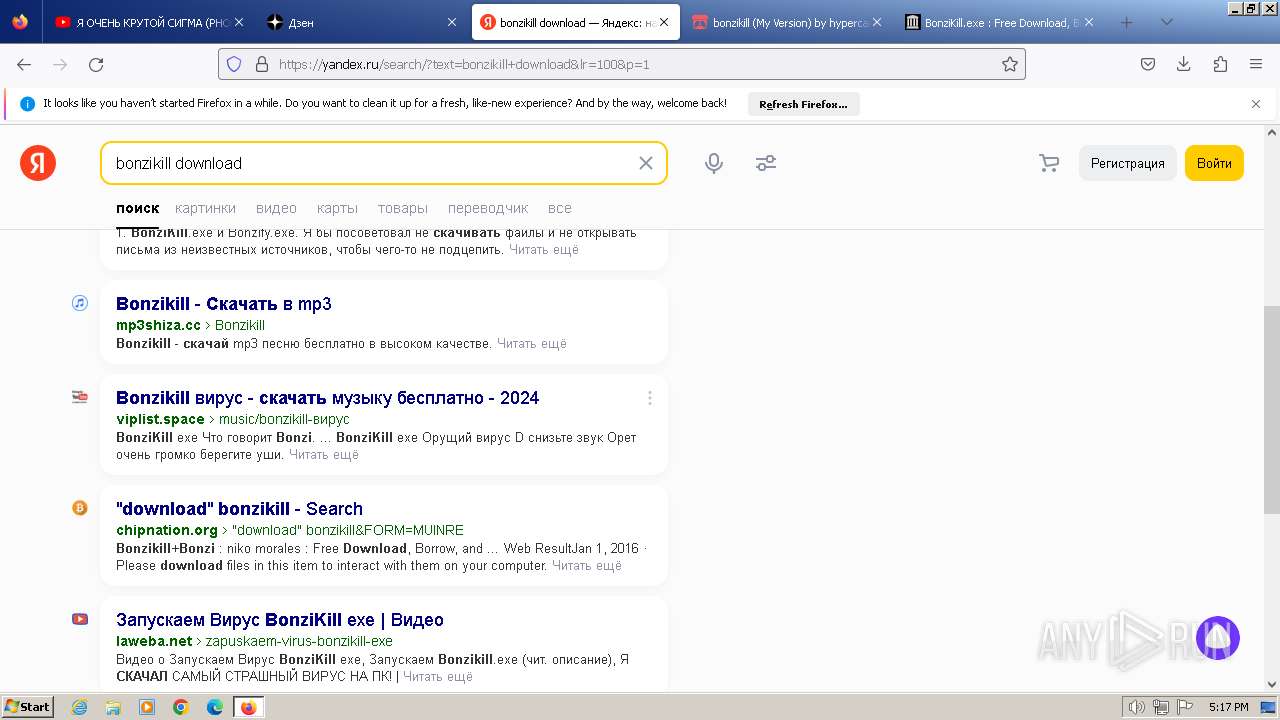Bookmark this page with star
1280x720 pixels.
click(x=1010, y=64)
